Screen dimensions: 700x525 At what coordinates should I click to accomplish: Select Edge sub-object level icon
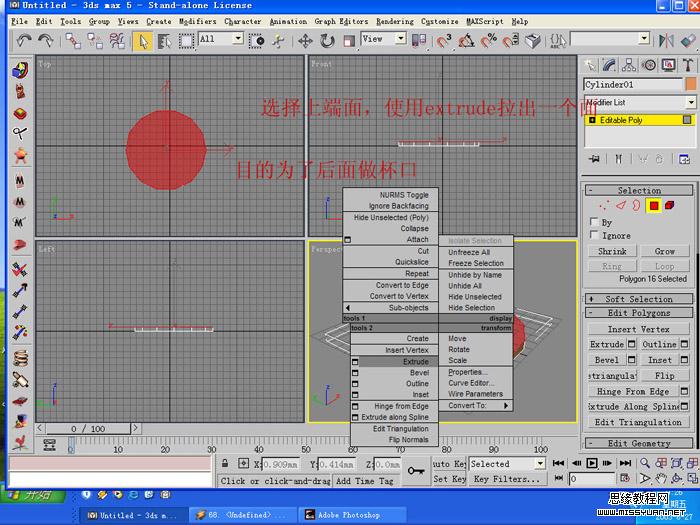click(x=621, y=205)
